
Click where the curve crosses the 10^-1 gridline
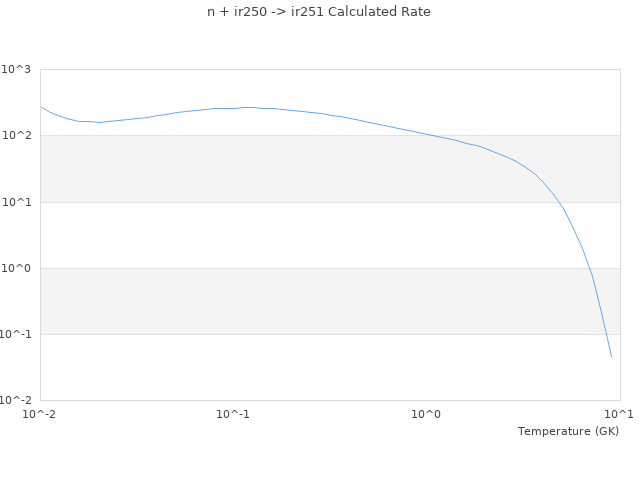click(606, 334)
